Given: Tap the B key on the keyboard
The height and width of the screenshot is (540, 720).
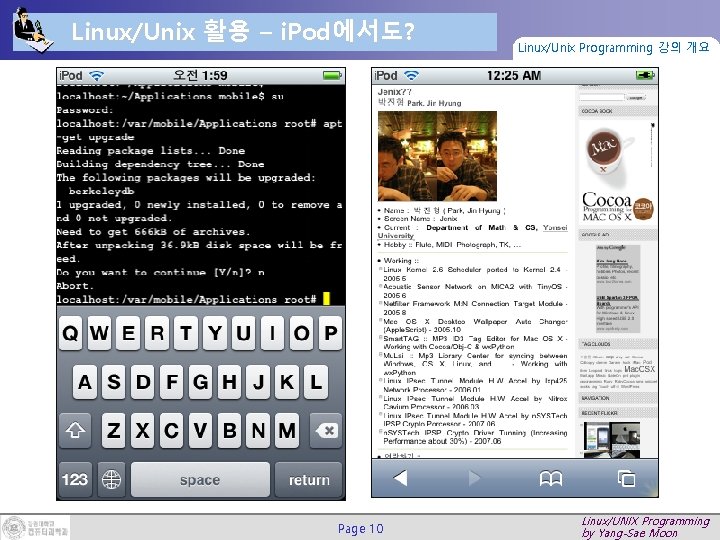Looking at the screenshot, I should tap(230, 430).
